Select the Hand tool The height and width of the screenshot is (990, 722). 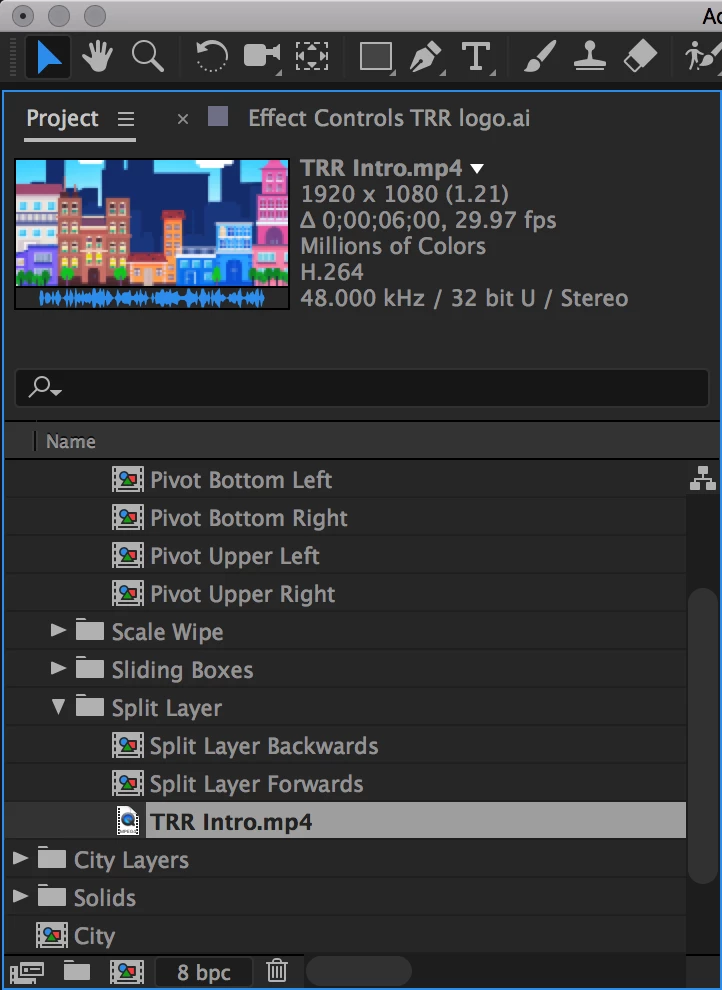[97, 57]
